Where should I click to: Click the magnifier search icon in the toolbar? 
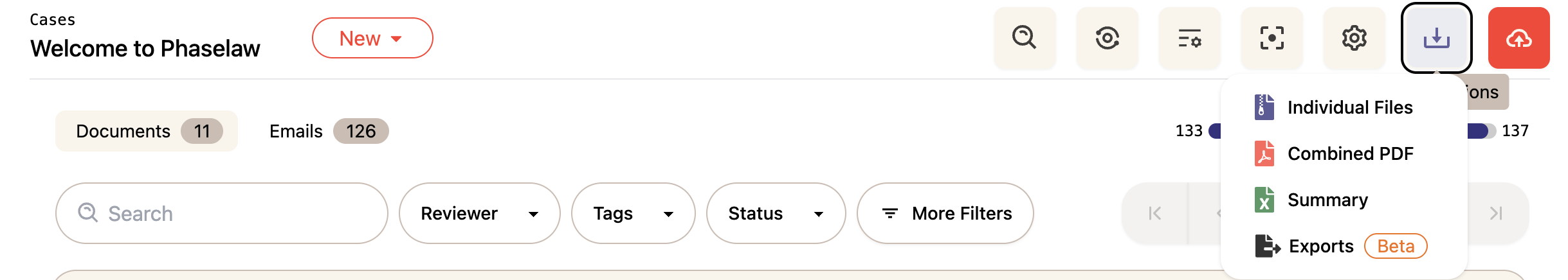click(1025, 38)
